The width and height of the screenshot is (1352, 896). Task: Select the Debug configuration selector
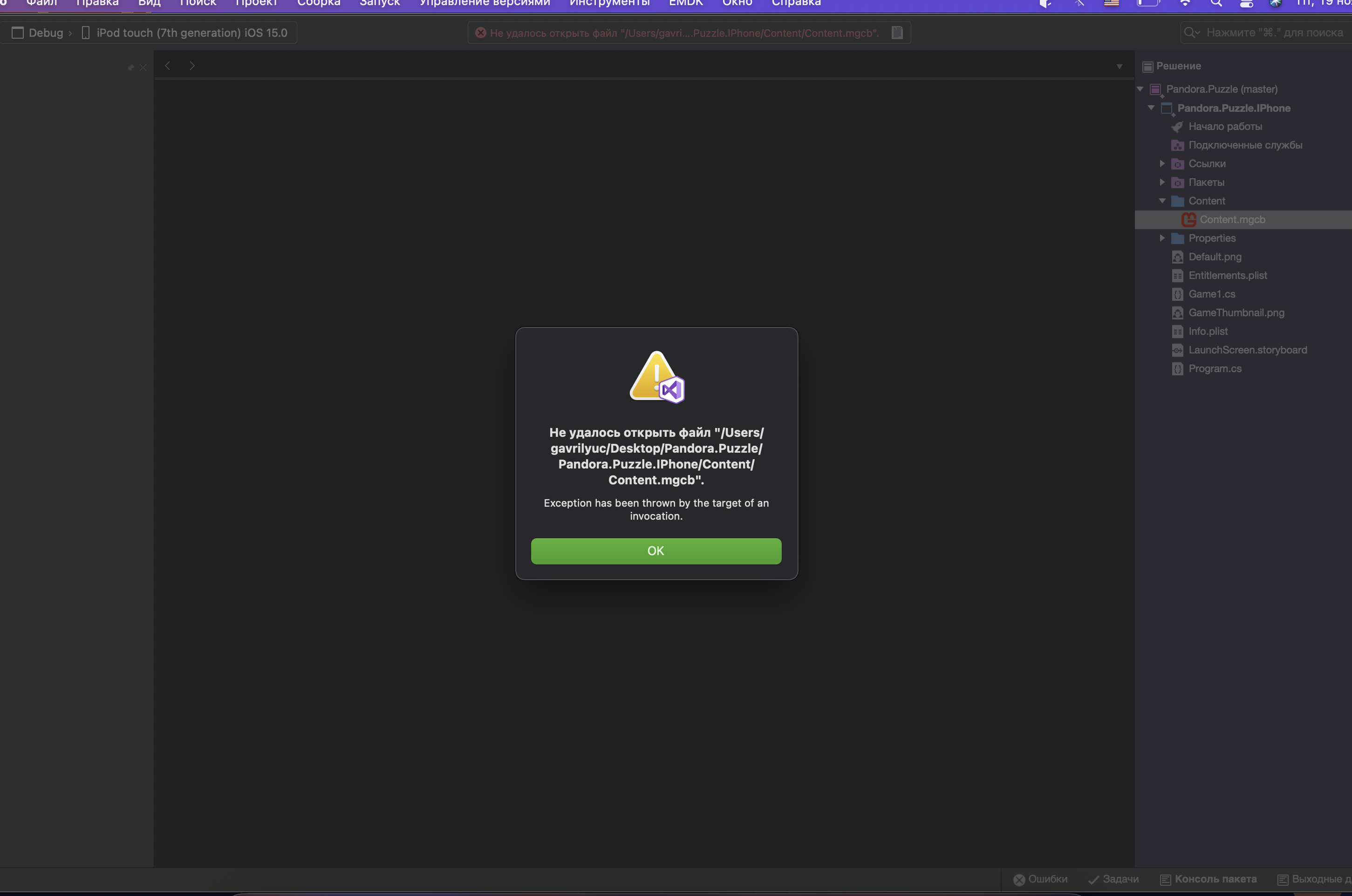[x=46, y=33]
